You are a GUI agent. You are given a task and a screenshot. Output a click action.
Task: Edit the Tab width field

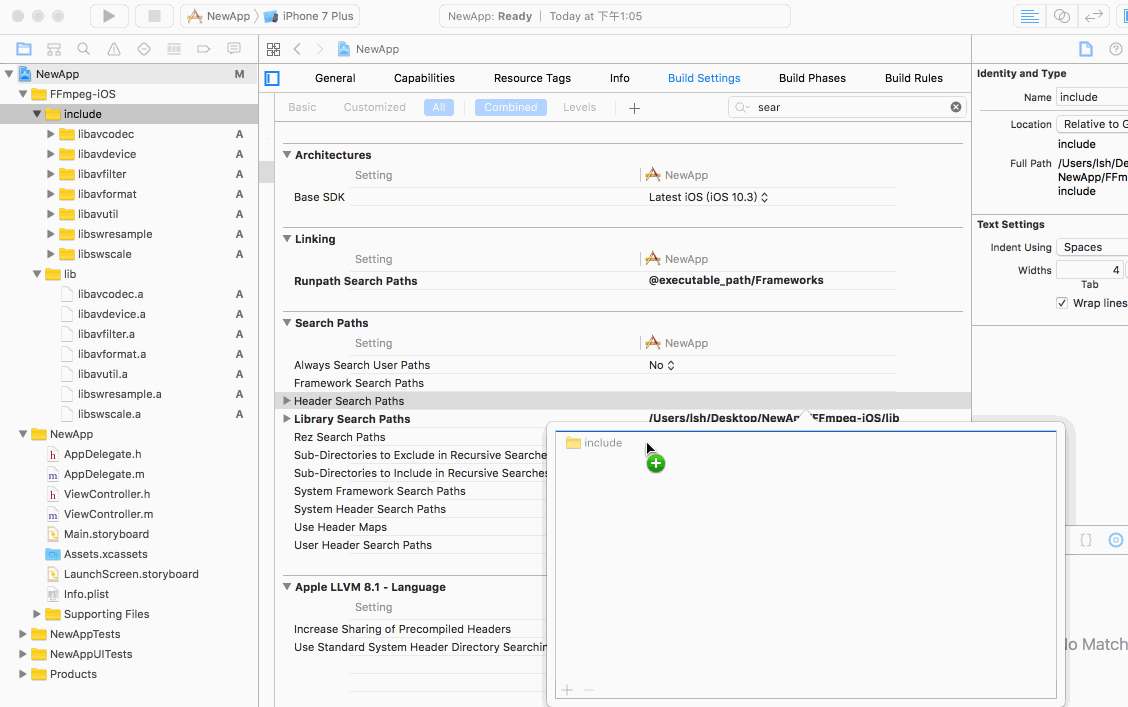coord(1089,270)
